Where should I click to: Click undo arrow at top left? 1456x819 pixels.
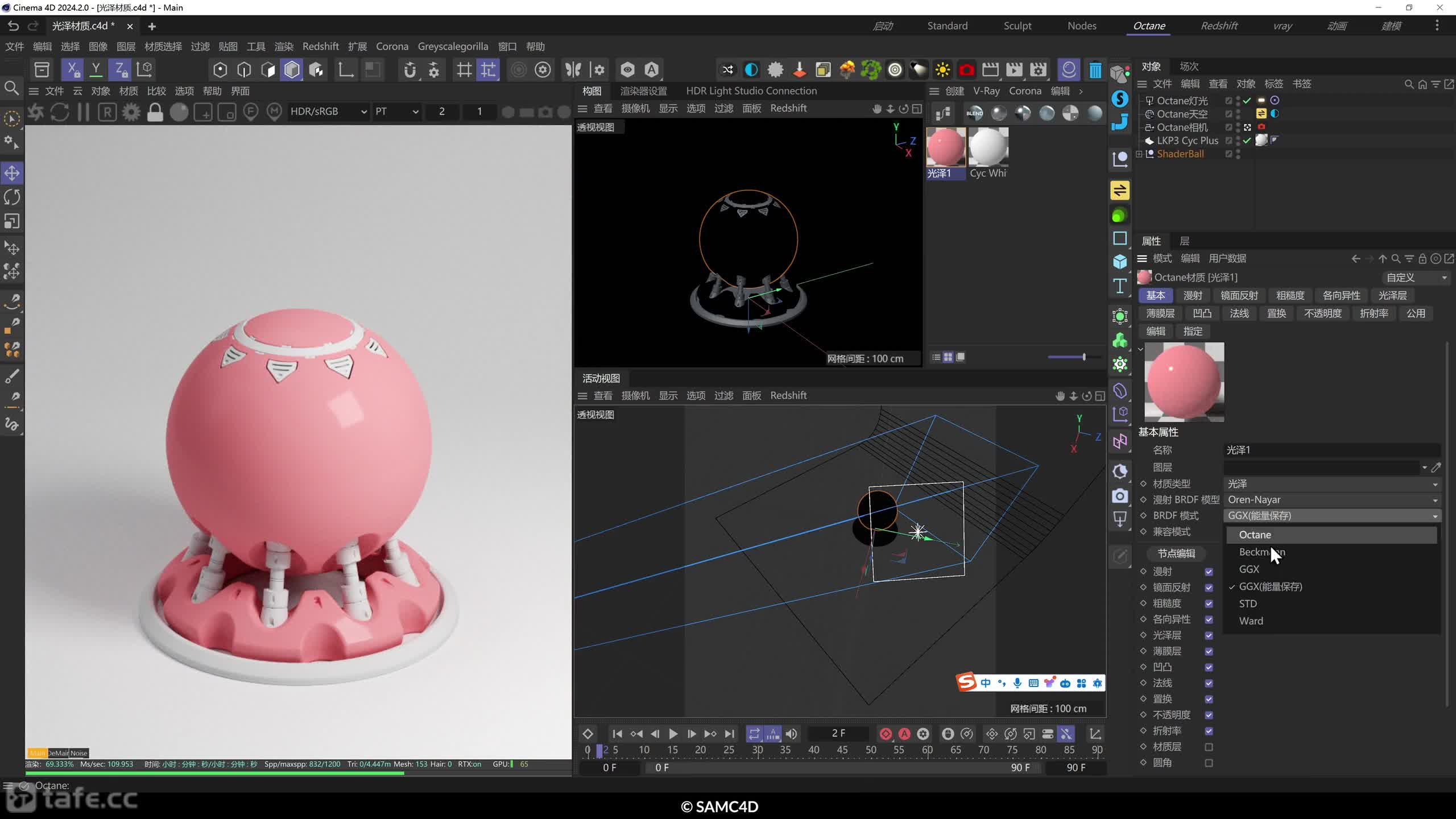point(13,26)
